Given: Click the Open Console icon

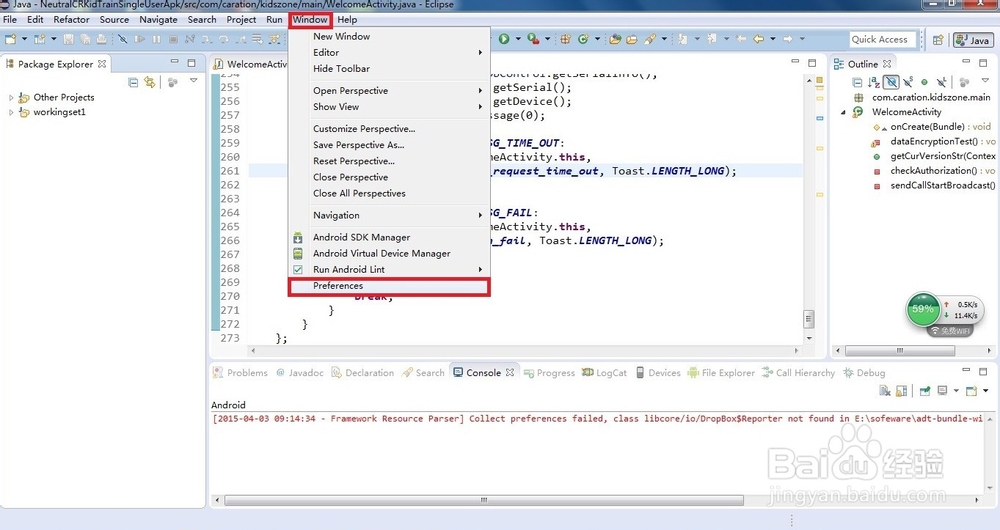Looking at the screenshot, I should 971,391.
